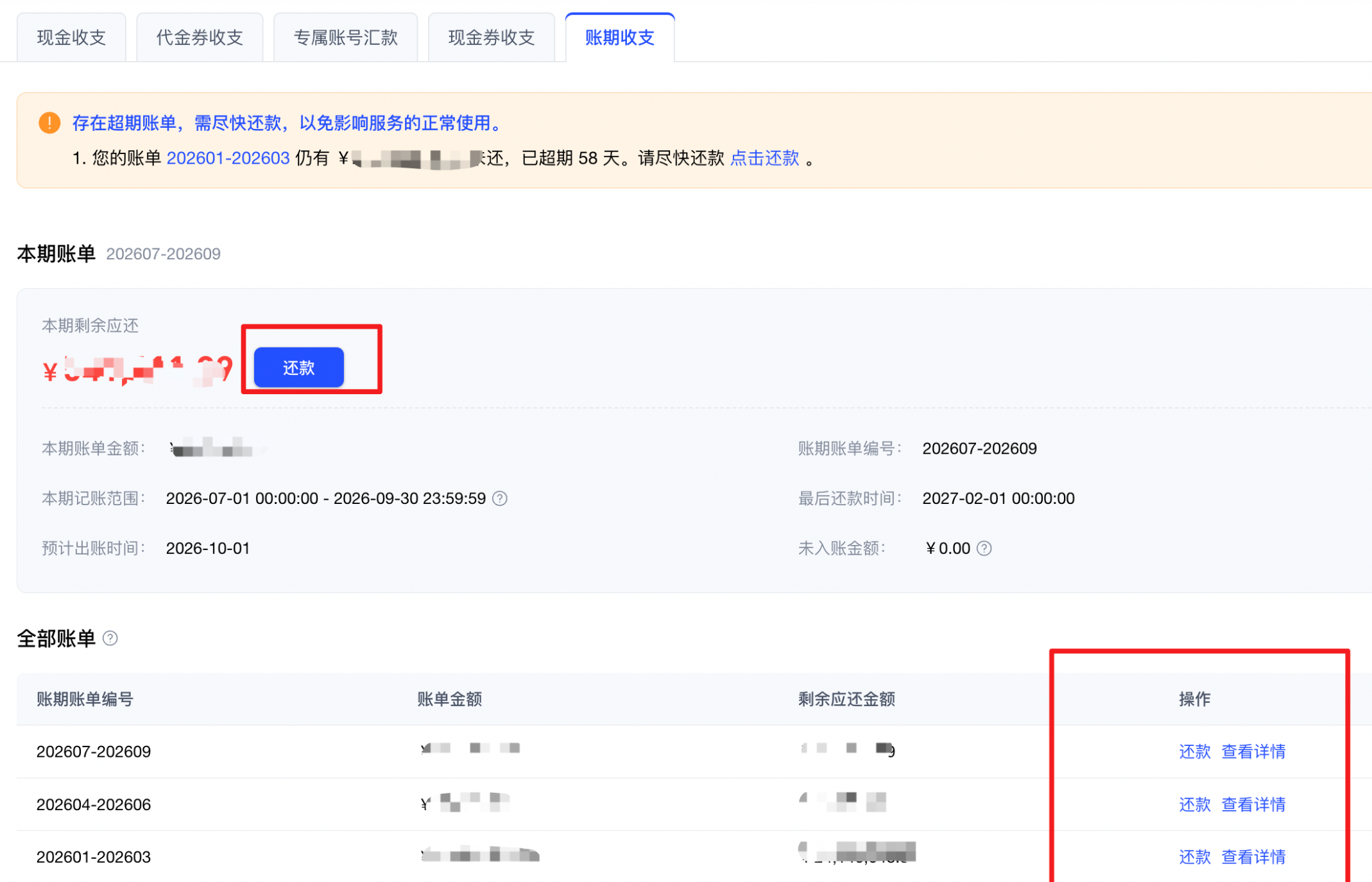Open overdue bill link 202601-202603 in notice
The height and width of the screenshot is (882, 1372).
coord(228,158)
